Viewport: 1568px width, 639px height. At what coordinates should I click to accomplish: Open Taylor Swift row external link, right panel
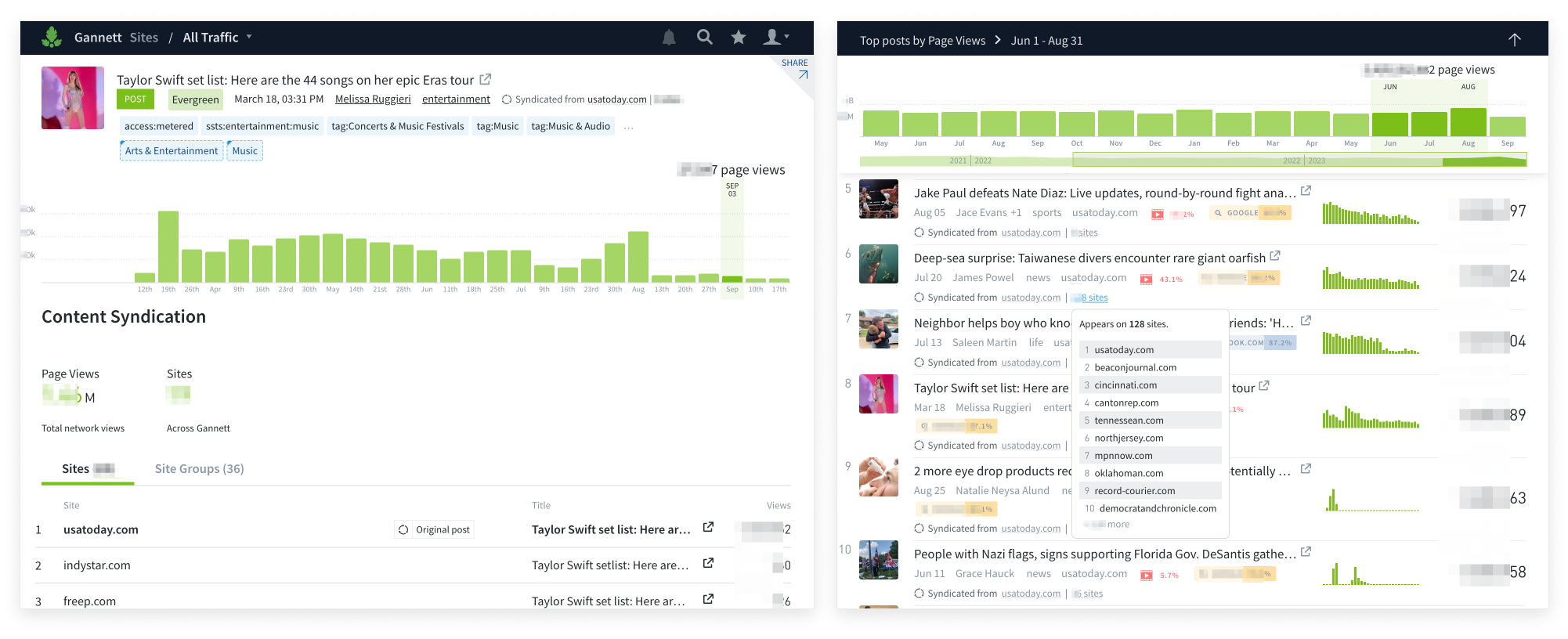coord(1264,386)
